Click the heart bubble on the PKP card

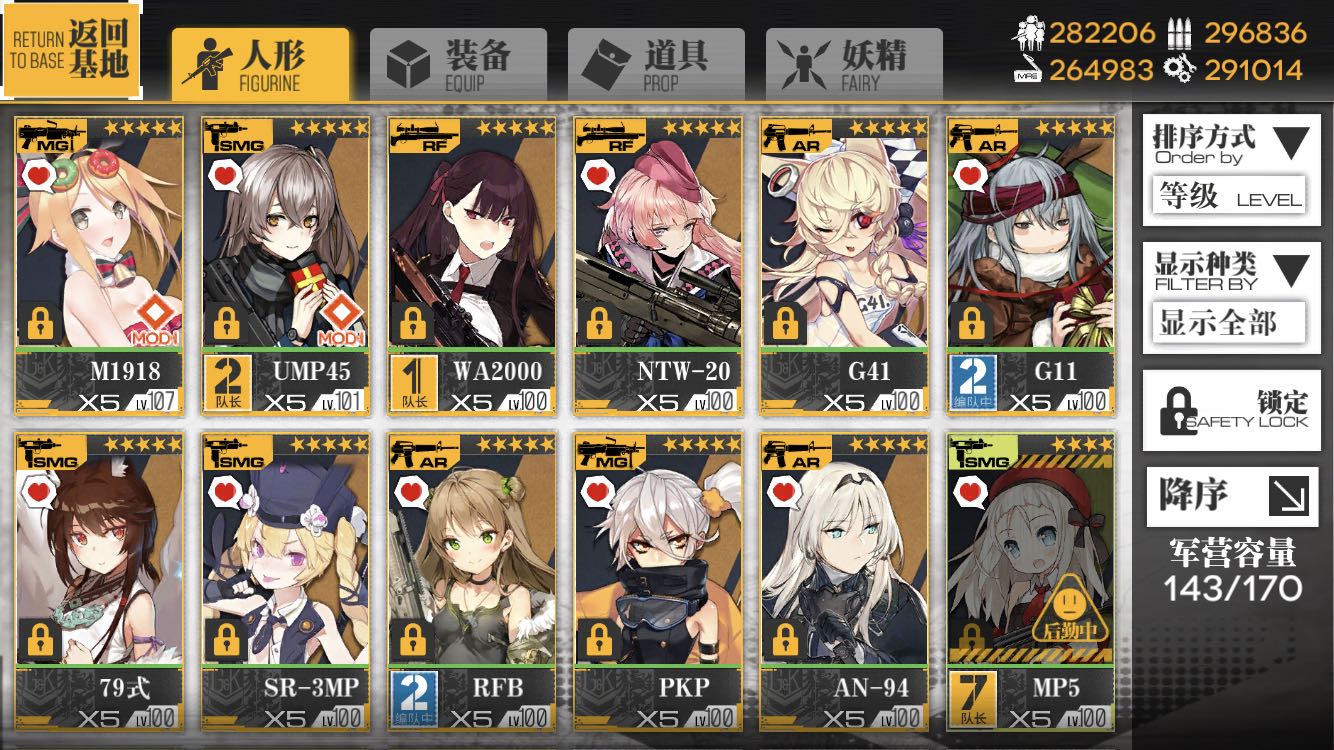click(x=598, y=491)
